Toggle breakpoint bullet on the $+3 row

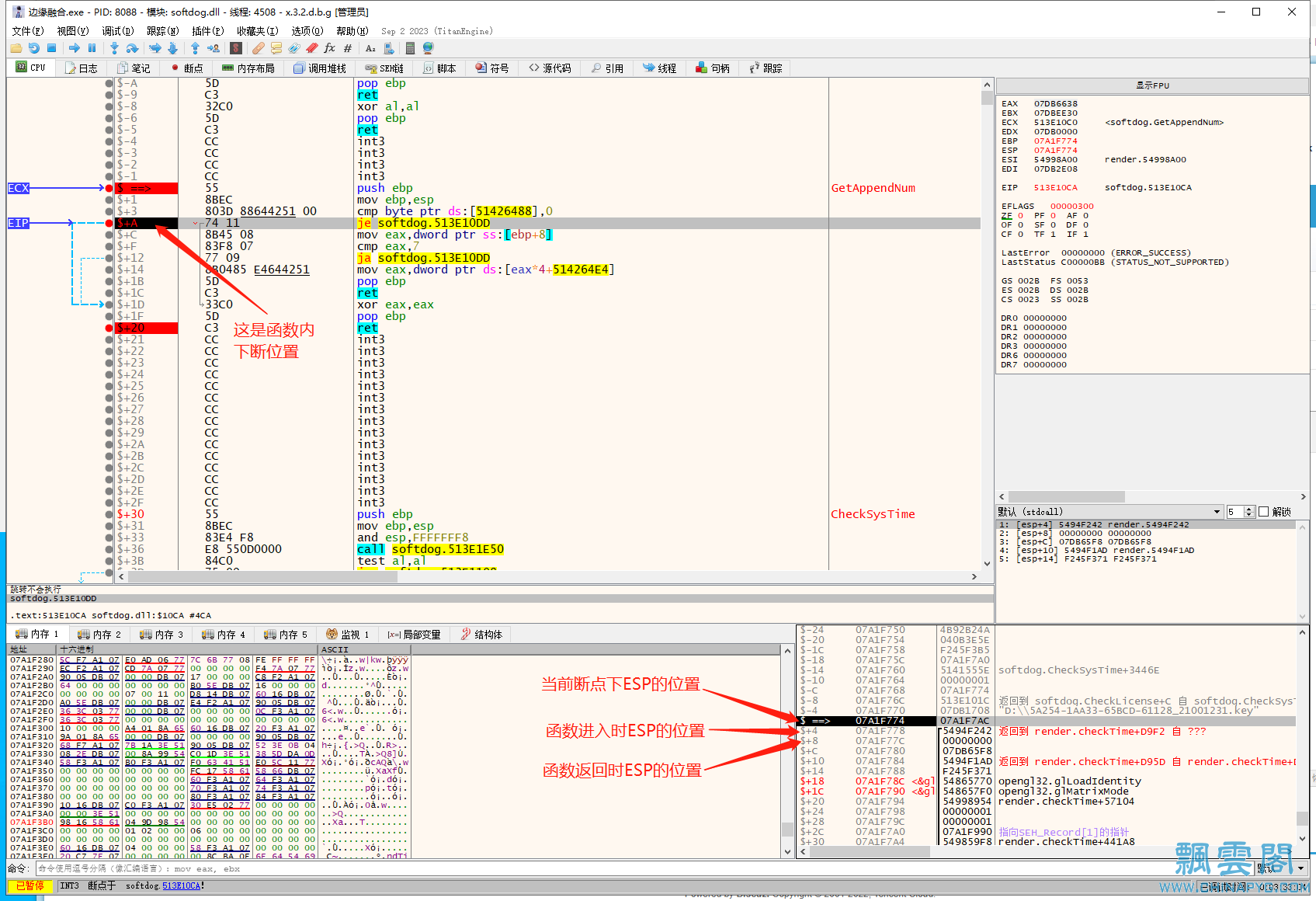[109, 211]
